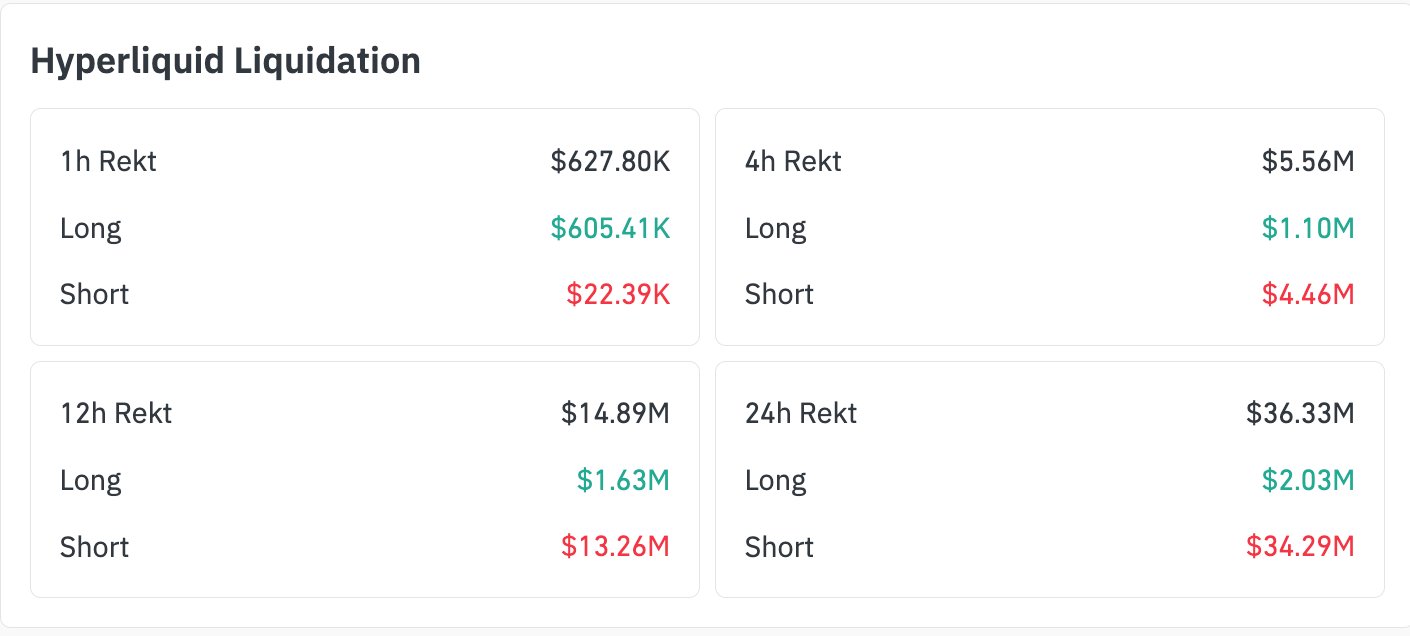Select the 4h Long value $1.10M
The height and width of the screenshot is (636, 1410).
pyautogui.click(x=1309, y=228)
